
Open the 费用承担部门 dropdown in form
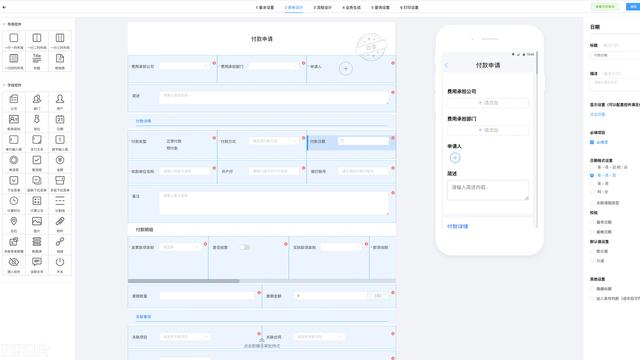coord(274,66)
